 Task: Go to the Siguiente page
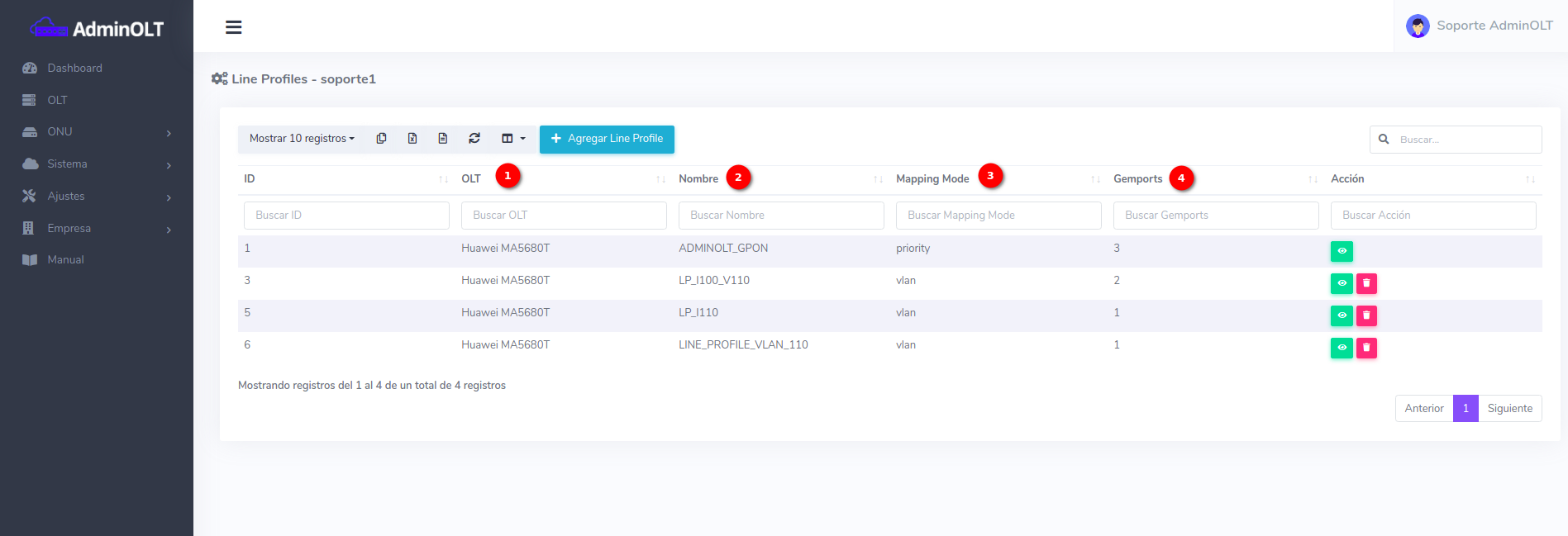[1509, 409]
